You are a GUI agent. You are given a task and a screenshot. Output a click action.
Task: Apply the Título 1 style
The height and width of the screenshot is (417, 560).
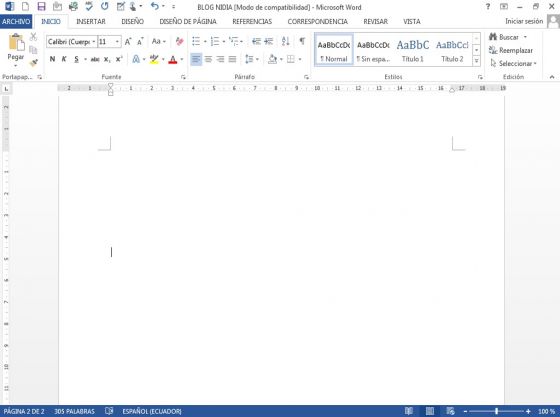pyautogui.click(x=412, y=50)
